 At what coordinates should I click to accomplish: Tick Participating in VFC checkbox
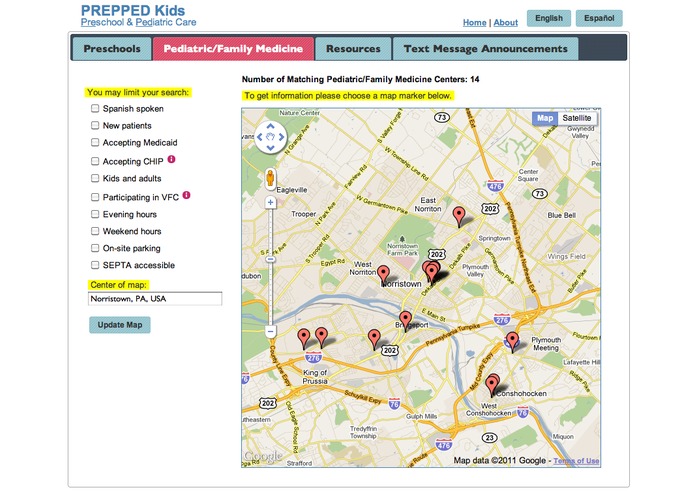tap(95, 197)
